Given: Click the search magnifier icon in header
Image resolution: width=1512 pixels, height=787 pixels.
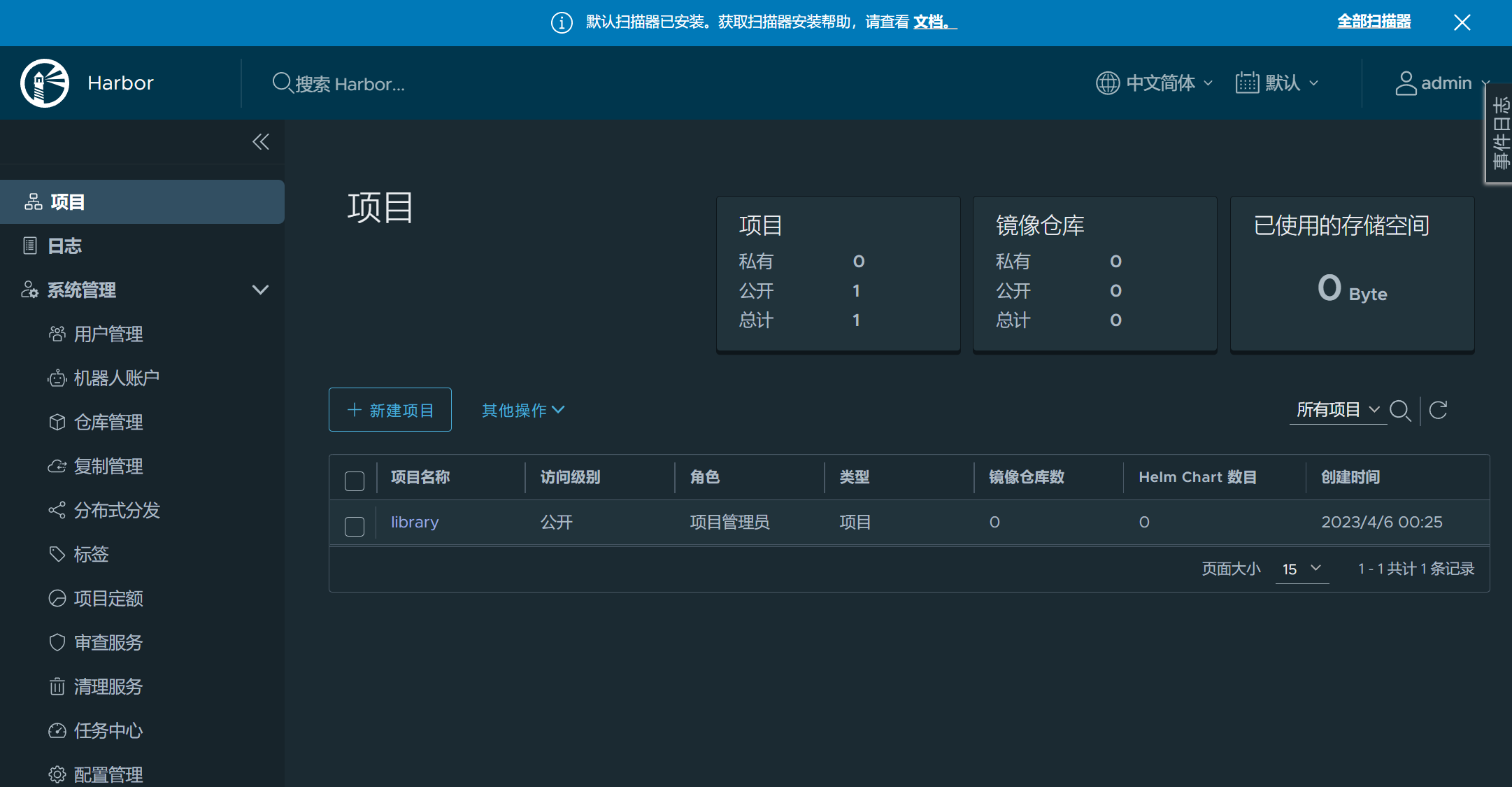Looking at the screenshot, I should [282, 83].
